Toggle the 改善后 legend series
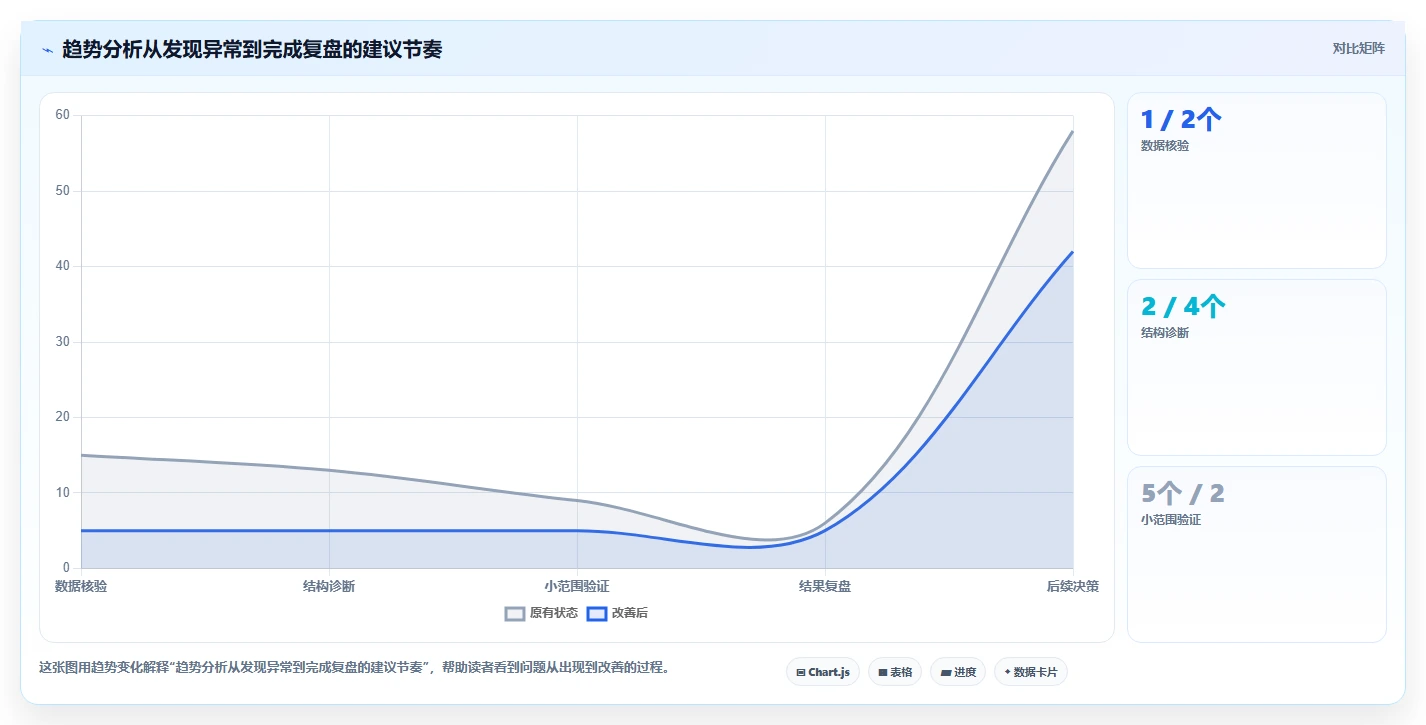This screenshot has height=725, width=1426. (617, 613)
